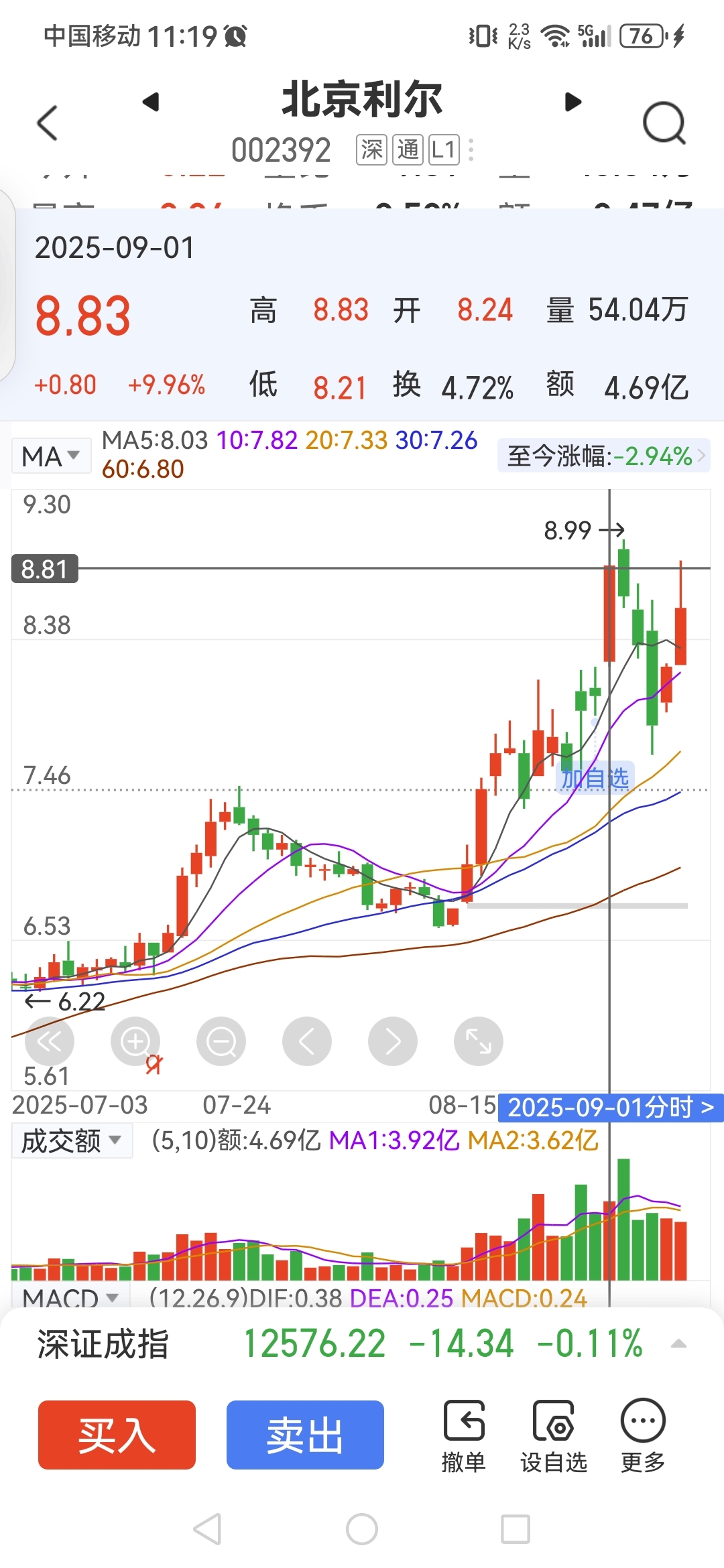Tap the MA1:3.92亿 volume legend
Viewport: 724px width, 1568px height.
pos(394,1140)
